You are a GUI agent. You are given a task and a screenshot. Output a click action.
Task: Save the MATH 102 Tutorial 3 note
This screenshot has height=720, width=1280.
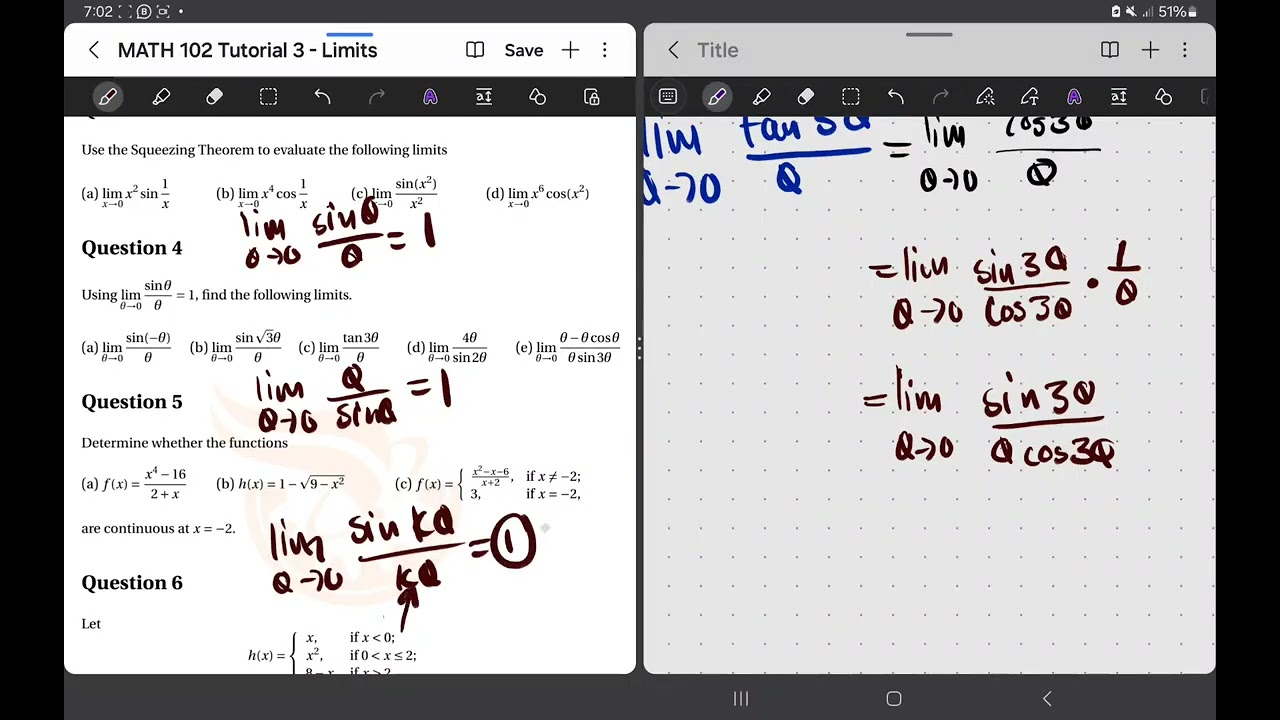coord(524,50)
